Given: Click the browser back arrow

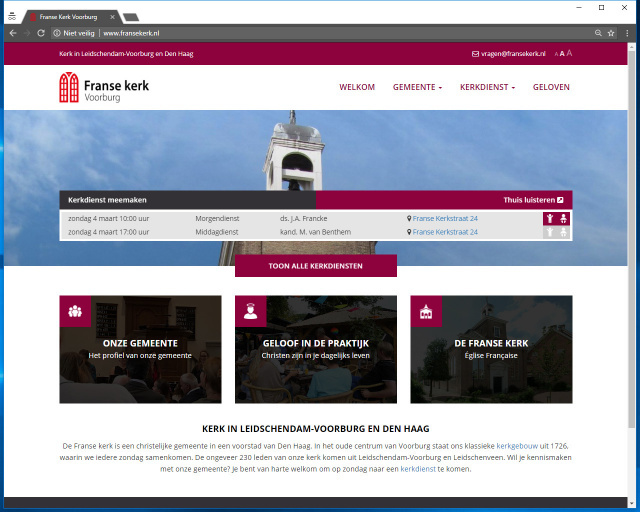Looking at the screenshot, I should [12, 33].
